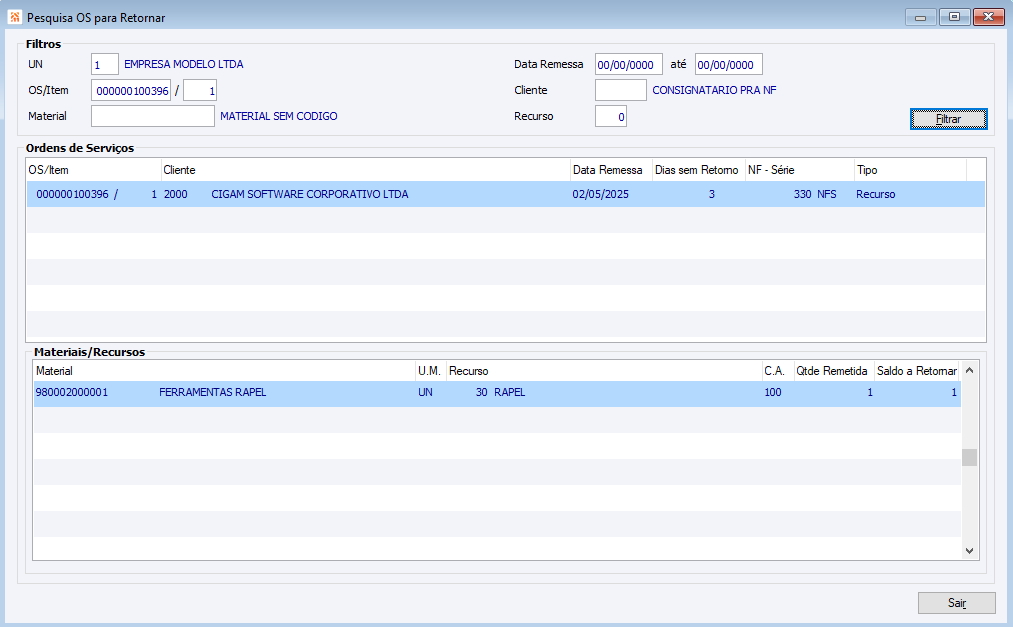
Task: Select the OS number field 000000100396
Action: pos(131,90)
